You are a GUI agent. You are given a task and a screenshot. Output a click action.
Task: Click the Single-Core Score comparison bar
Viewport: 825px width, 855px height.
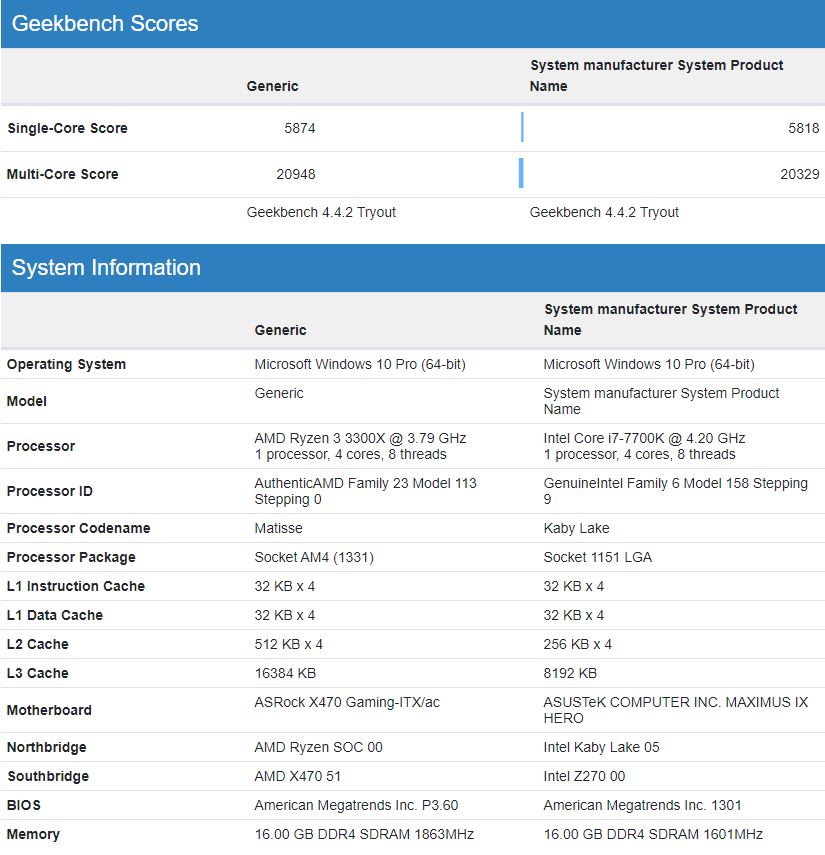tap(522, 127)
